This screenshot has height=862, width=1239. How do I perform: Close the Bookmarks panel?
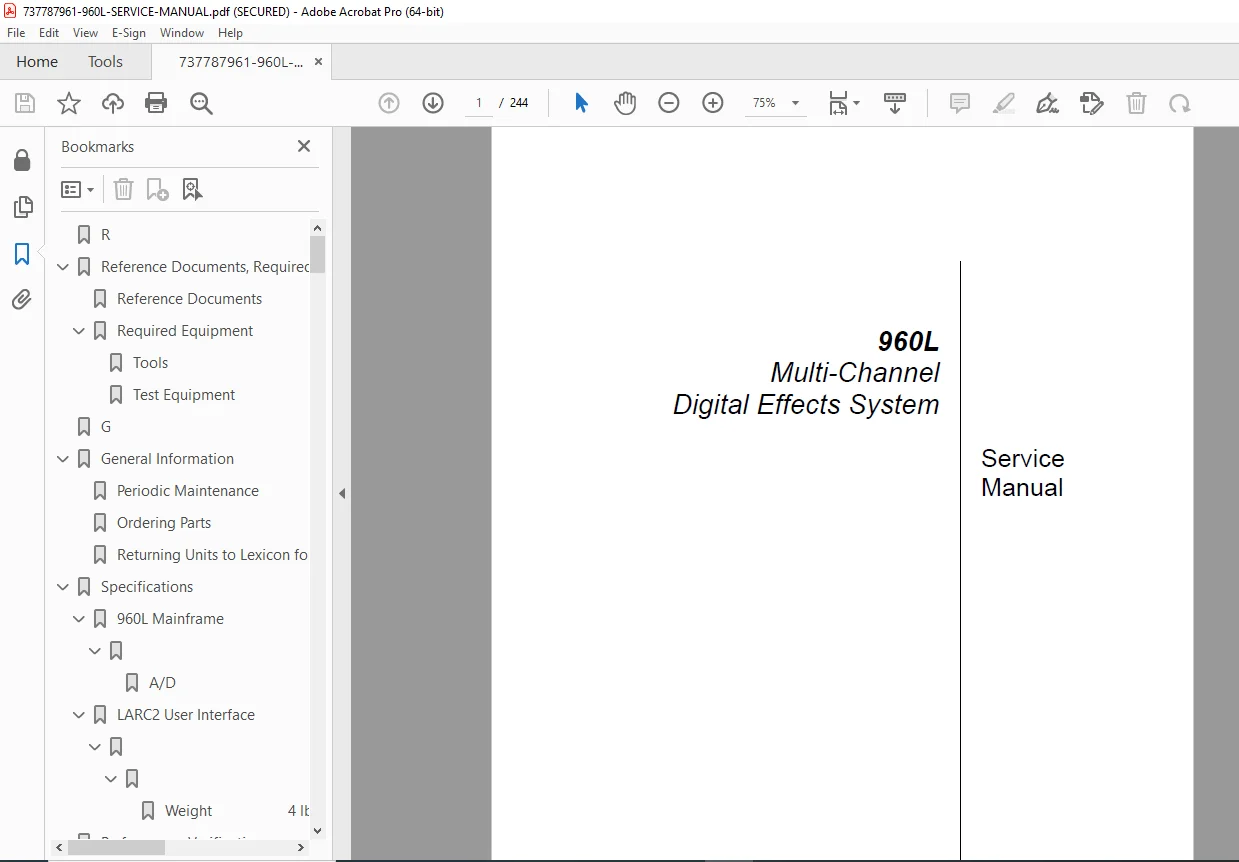(304, 146)
